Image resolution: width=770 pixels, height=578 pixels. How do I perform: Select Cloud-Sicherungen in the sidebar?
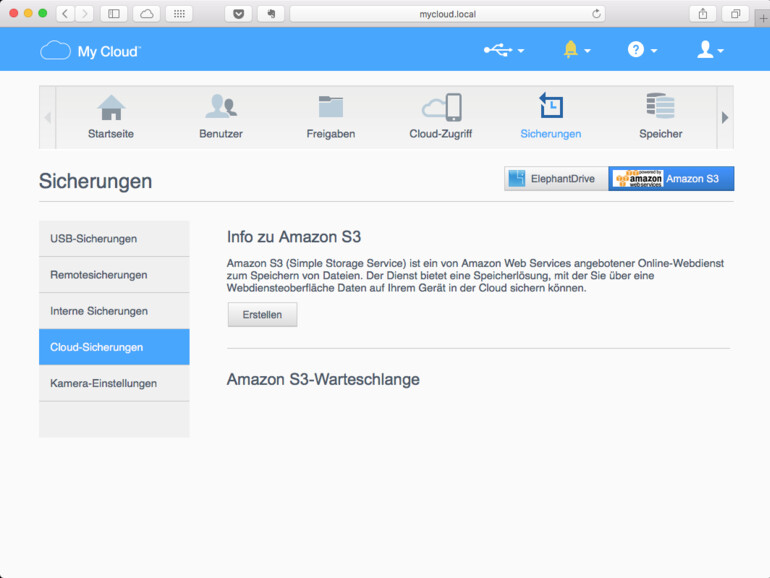tap(114, 347)
